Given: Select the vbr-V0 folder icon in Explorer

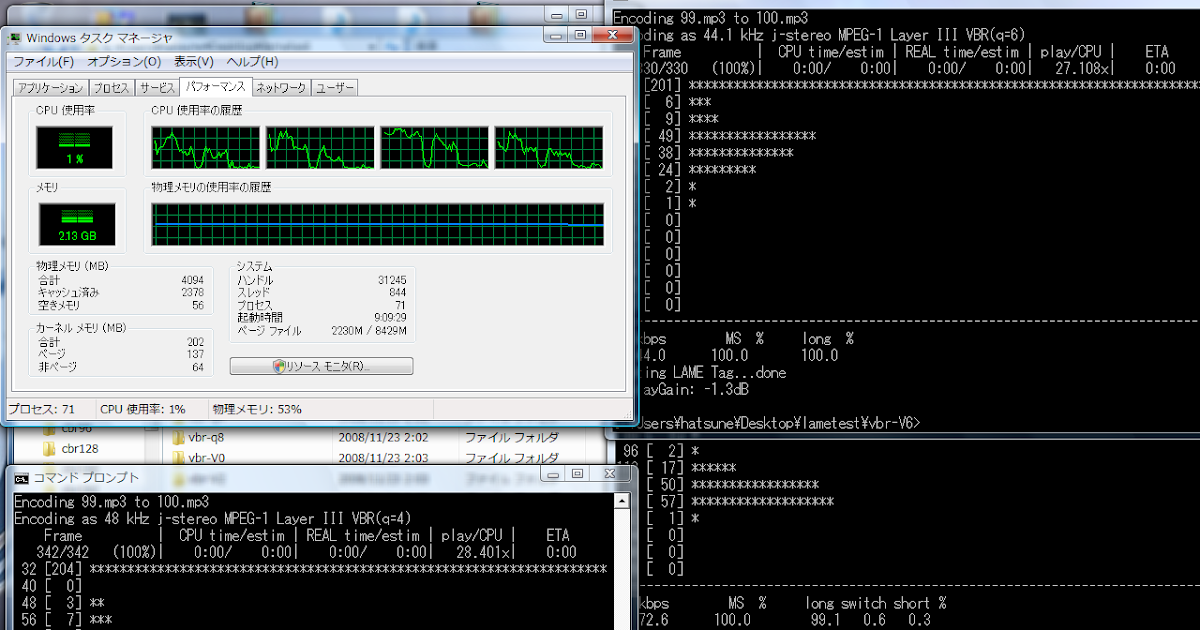Looking at the screenshot, I should (179, 458).
